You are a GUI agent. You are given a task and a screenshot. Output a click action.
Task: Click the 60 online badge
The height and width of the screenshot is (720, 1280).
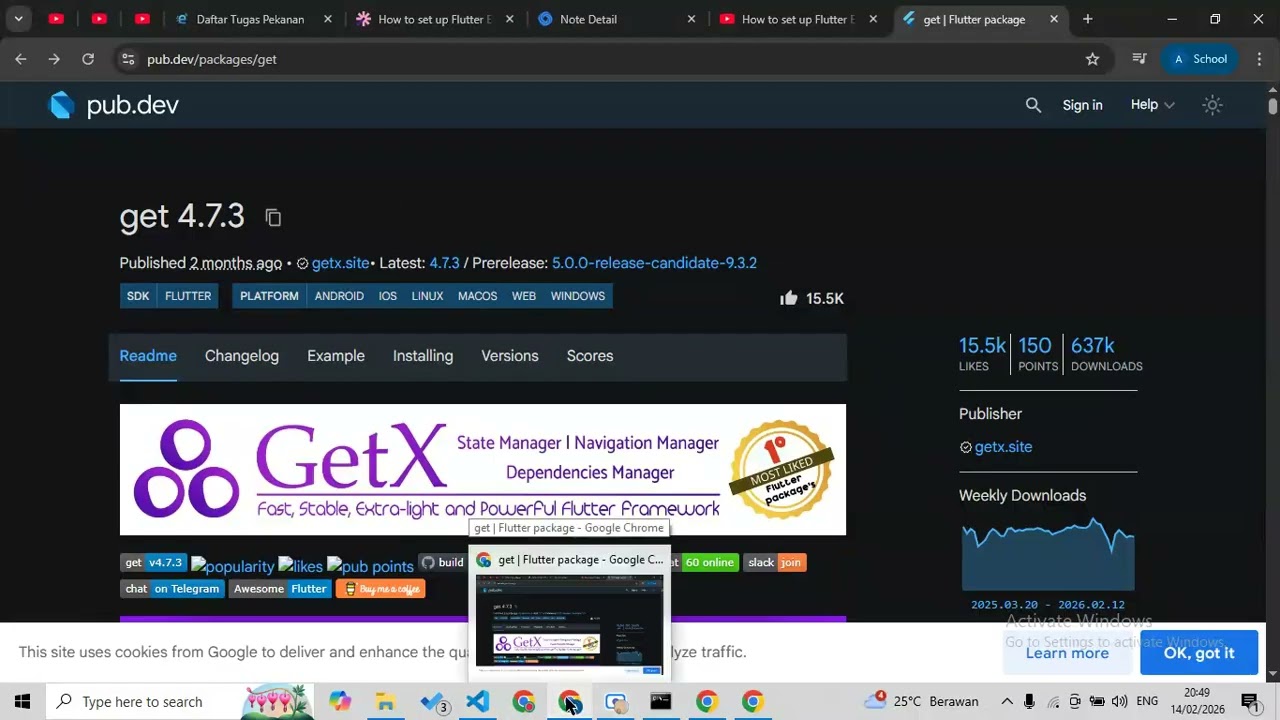(709, 563)
